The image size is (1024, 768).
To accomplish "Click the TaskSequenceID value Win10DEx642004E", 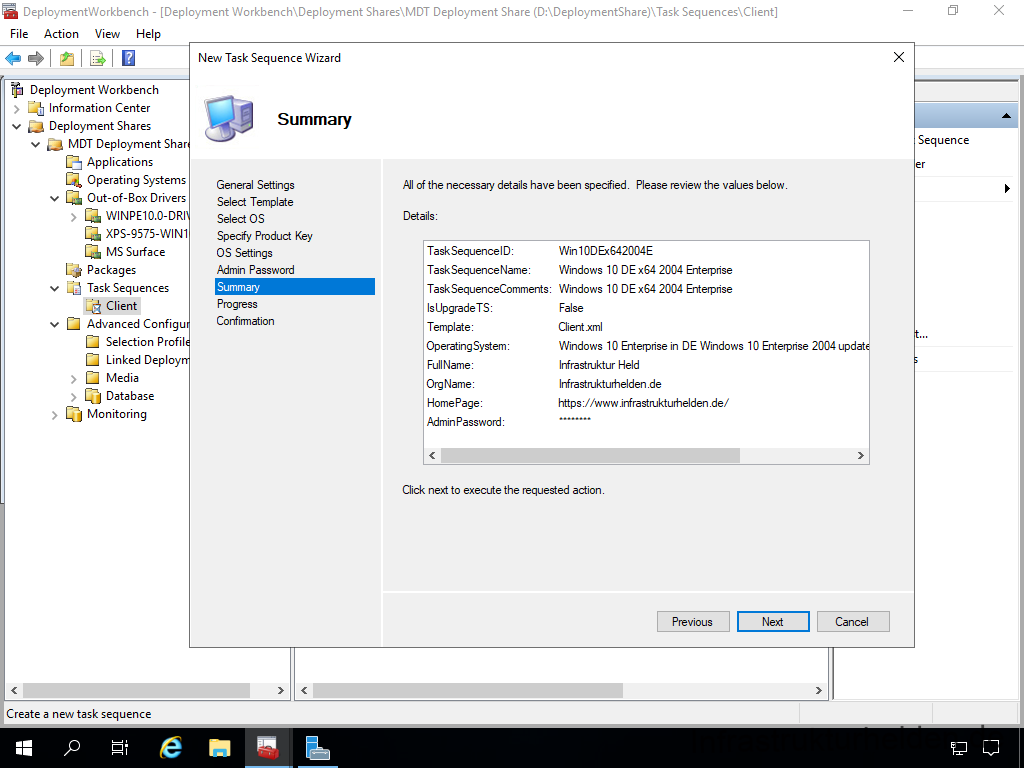I will pos(605,251).
